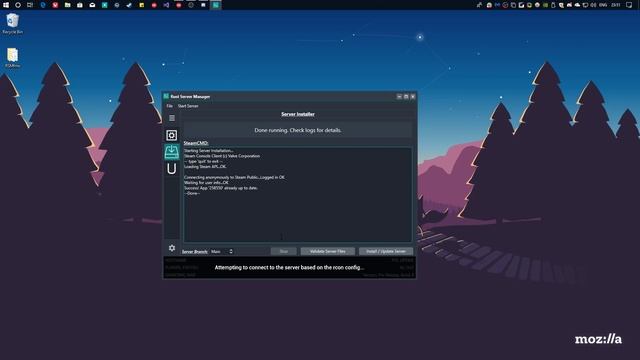Open settings gear at sidebar bottom
The width and height of the screenshot is (640, 360).
pos(172,248)
